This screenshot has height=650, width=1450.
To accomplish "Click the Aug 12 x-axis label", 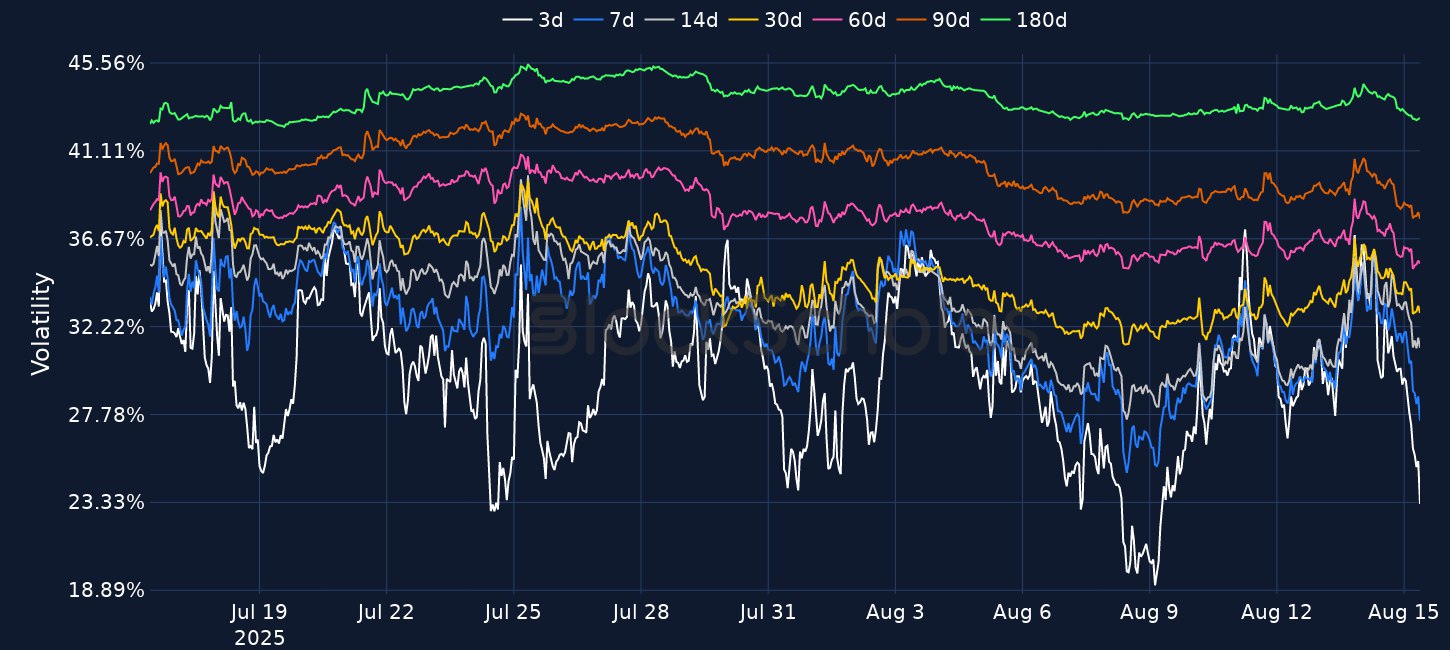I will click(1275, 612).
